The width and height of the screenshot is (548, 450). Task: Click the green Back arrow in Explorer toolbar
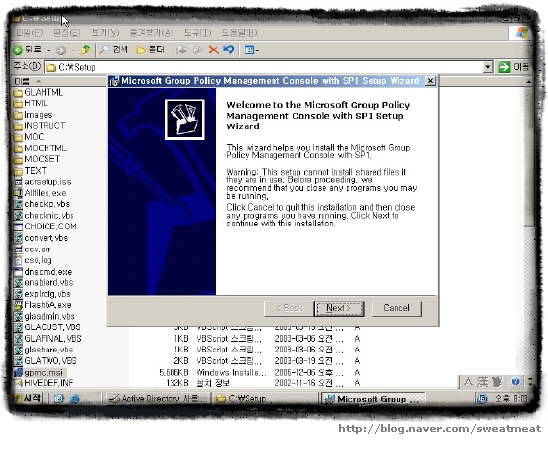[x=18, y=50]
